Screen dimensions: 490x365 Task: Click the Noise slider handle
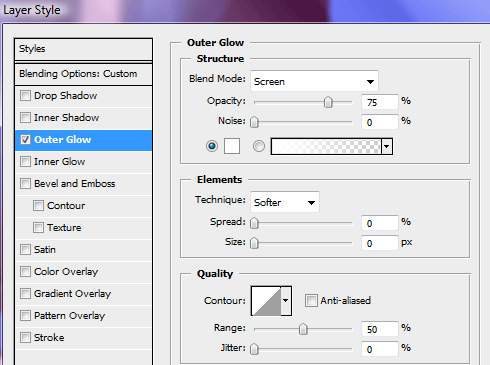point(254,122)
